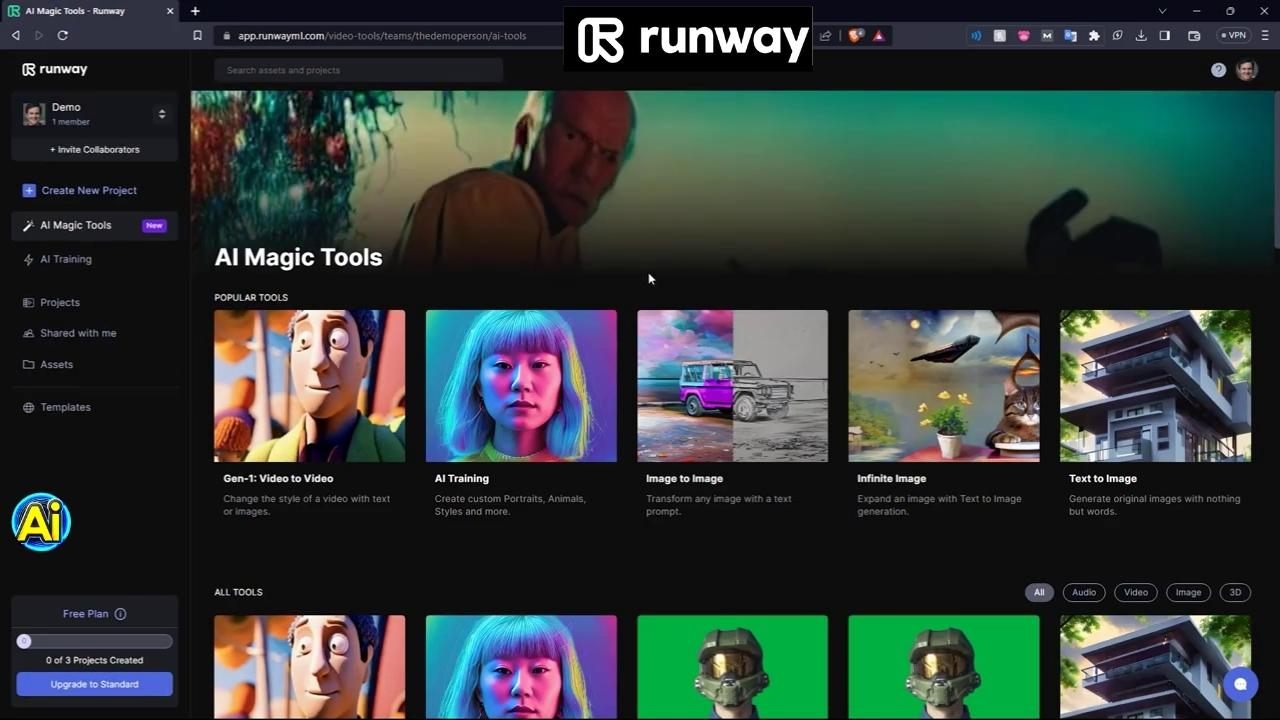Click the Free Plan info icon

(120, 614)
